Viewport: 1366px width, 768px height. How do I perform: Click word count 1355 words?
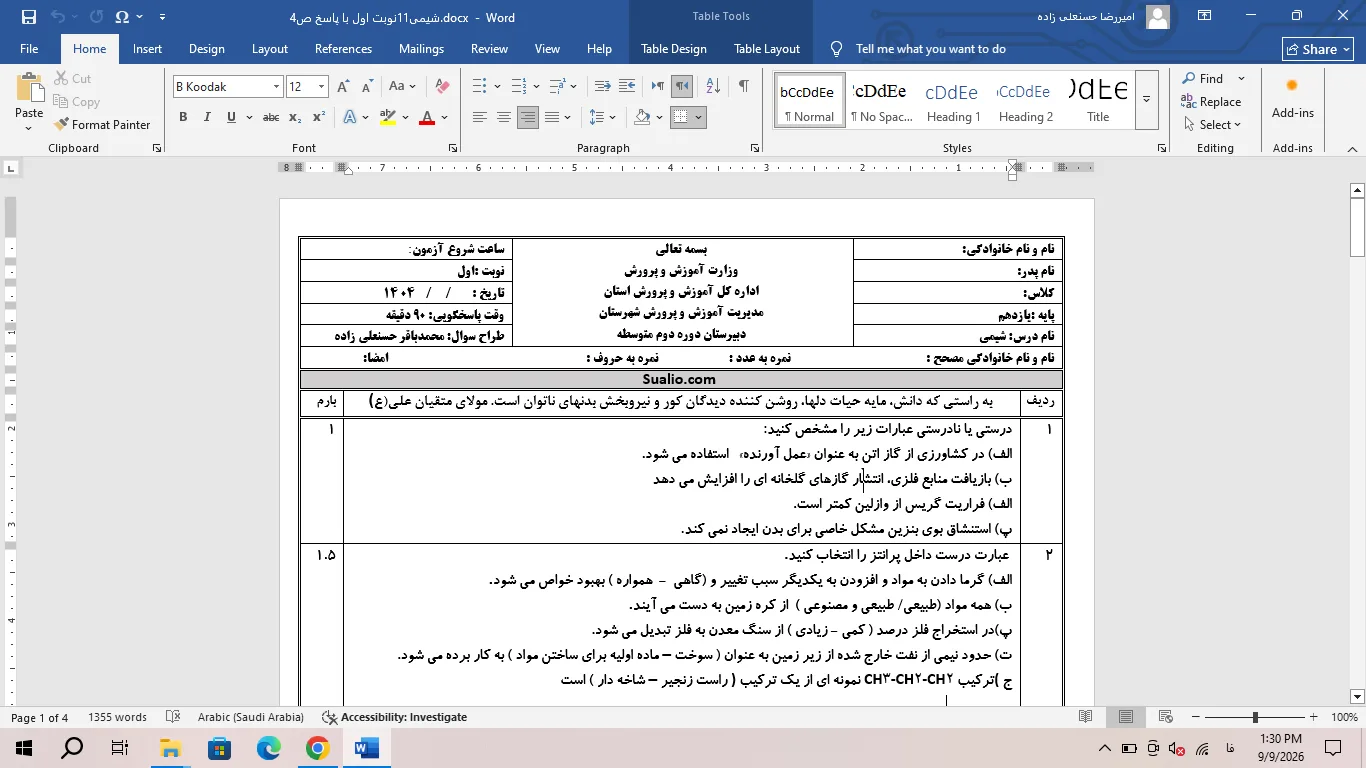(117, 717)
